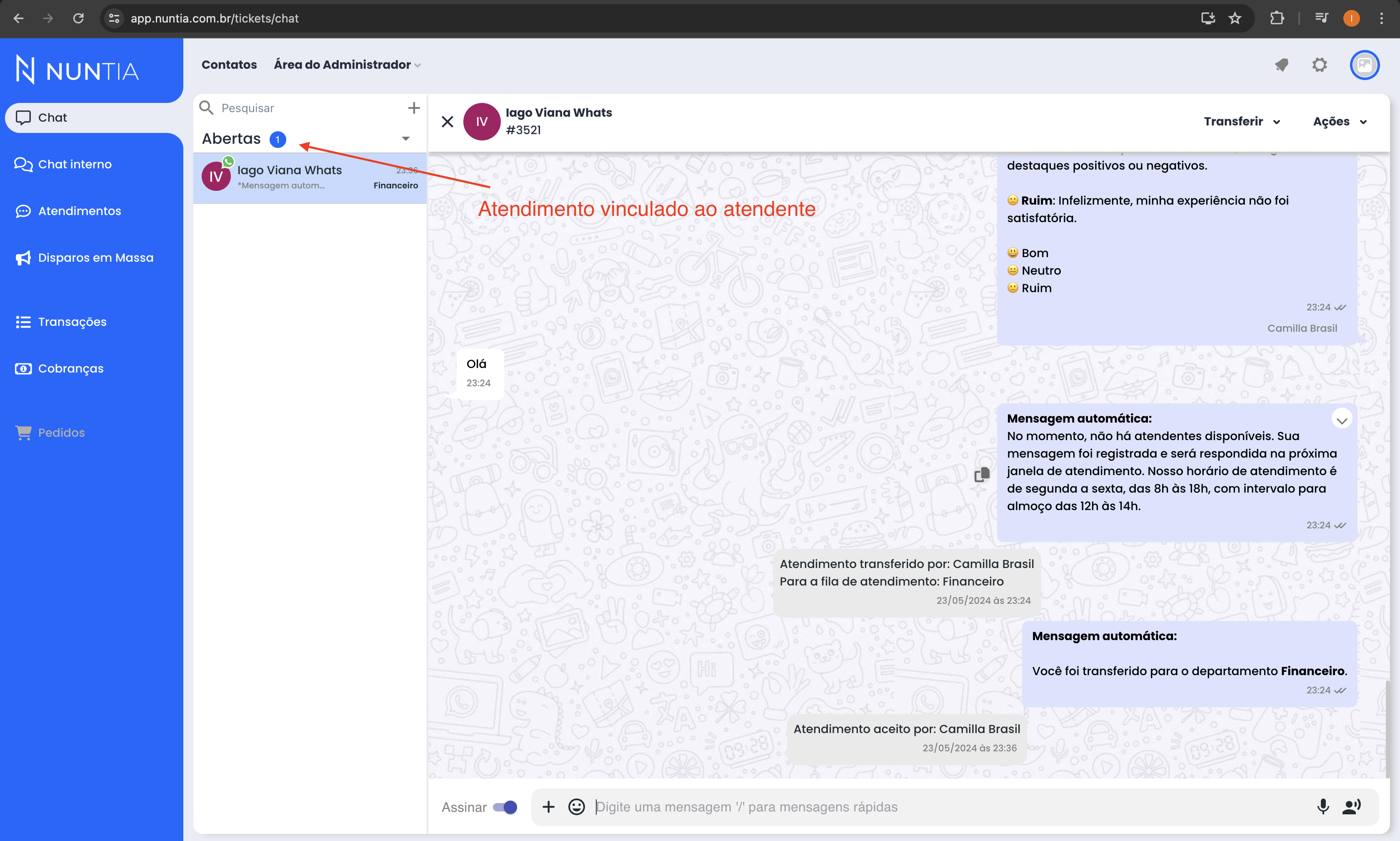This screenshot has width=1400, height=841.
Task: Click site info icon in address bar
Action: tap(114, 18)
